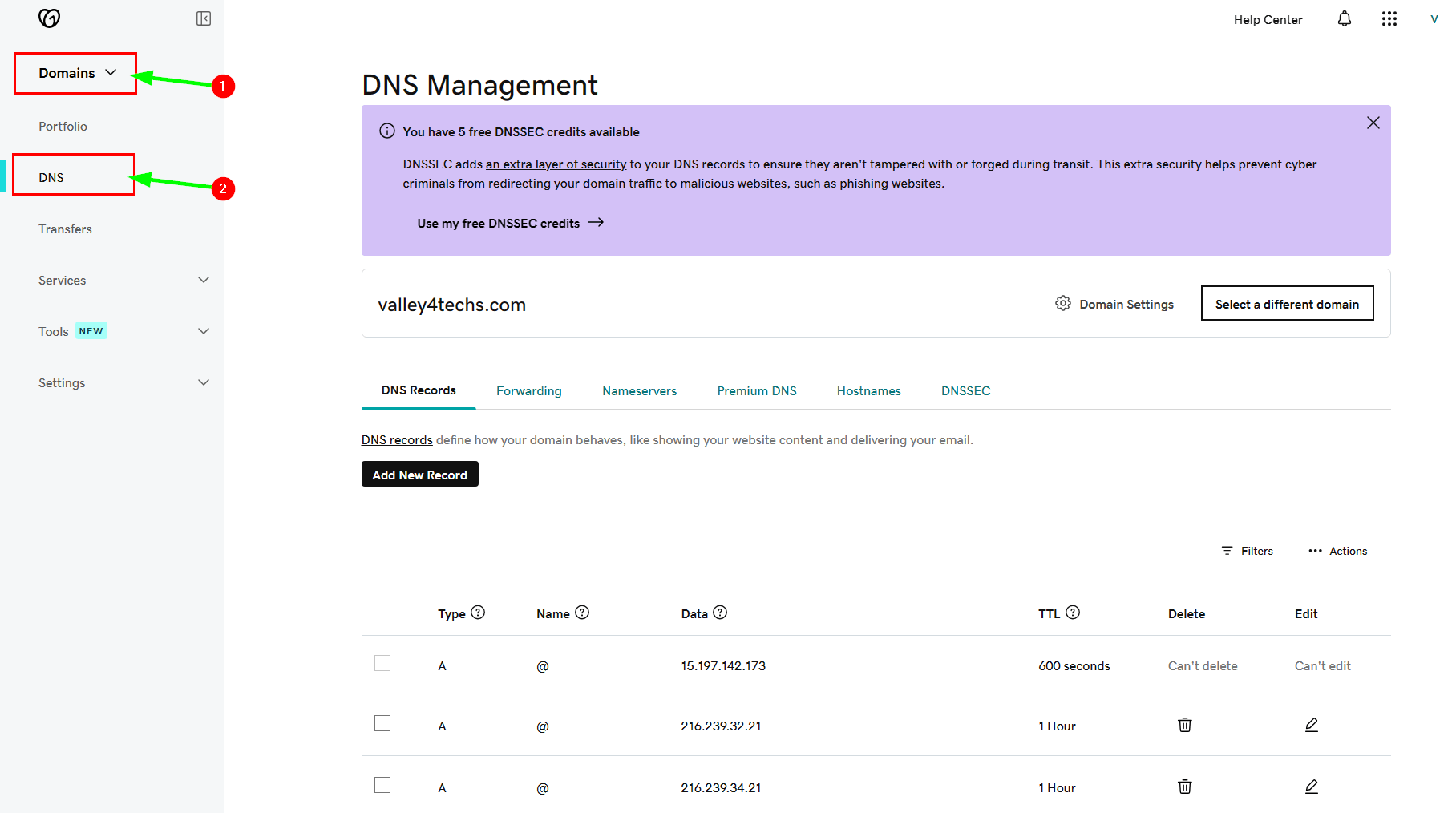Select checkbox for 15.197.142.173 record
The height and width of the screenshot is (813, 1456).
coord(382,663)
